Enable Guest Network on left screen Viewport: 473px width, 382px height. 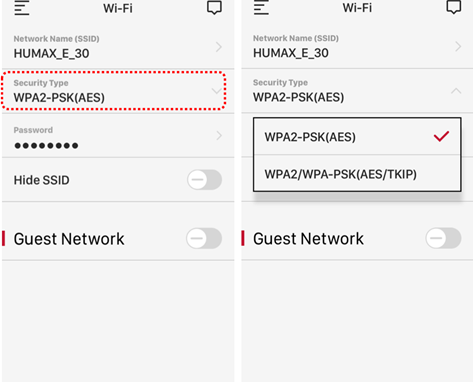[204, 238]
